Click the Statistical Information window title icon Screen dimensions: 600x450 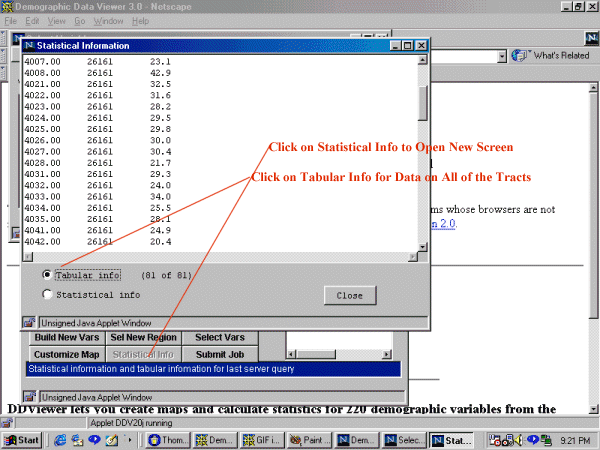[x=30, y=45]
